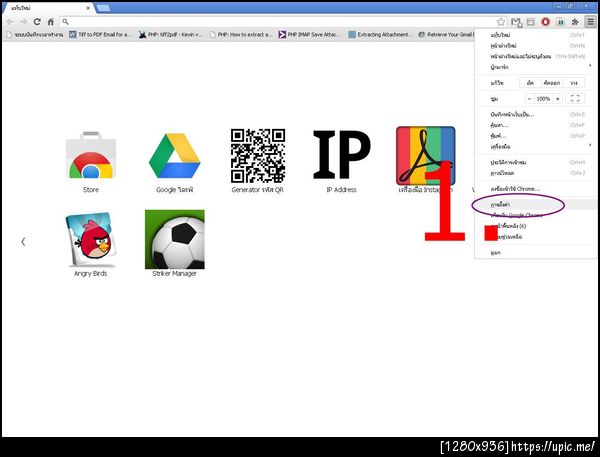Choose Exit (ออก) at menu bottom
This screenshot has width=600, height=457.
coord(536,253)
